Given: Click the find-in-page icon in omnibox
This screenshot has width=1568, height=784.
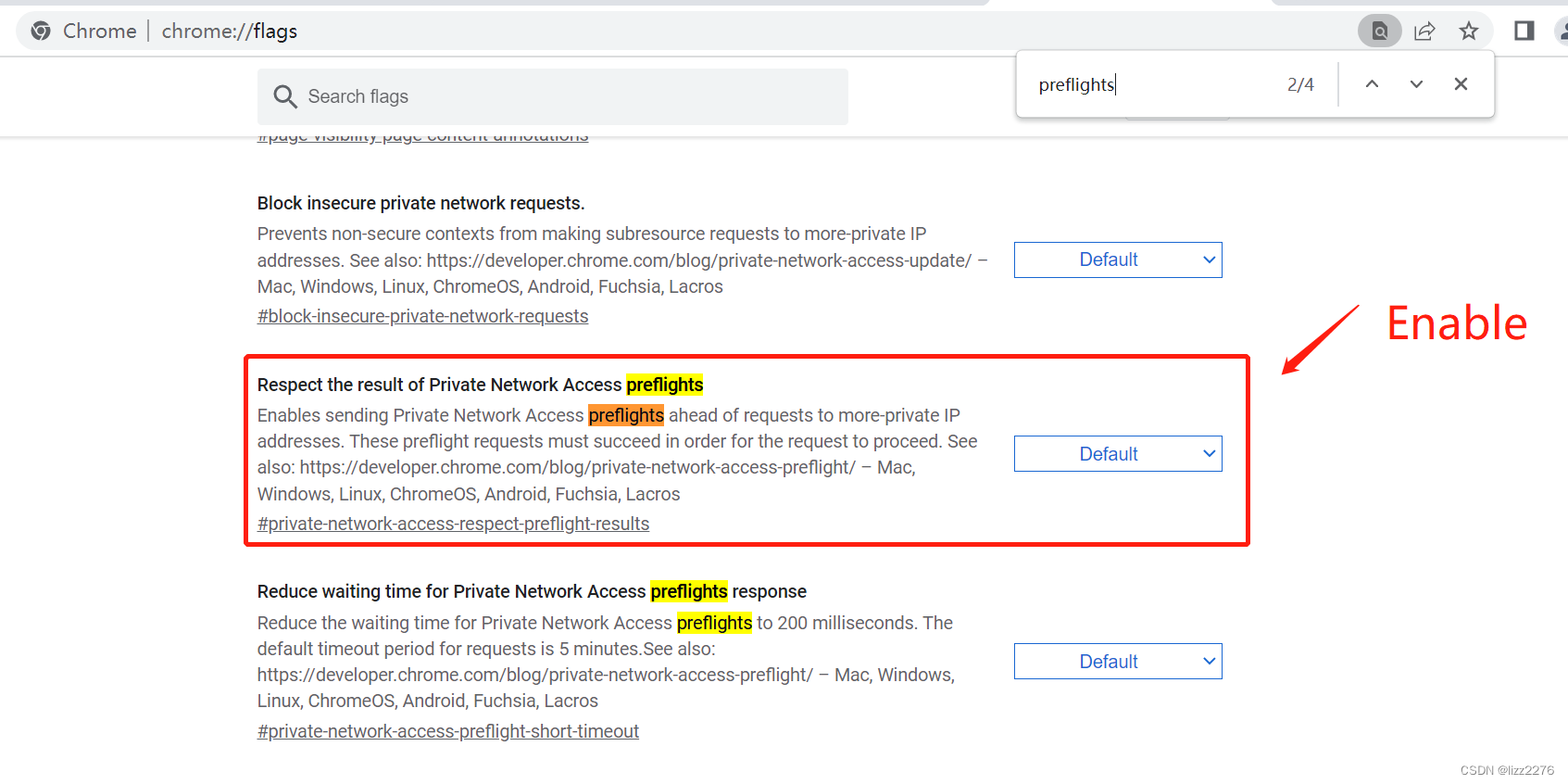Looking at the screenshot, I should click(x=1380, y=31).
